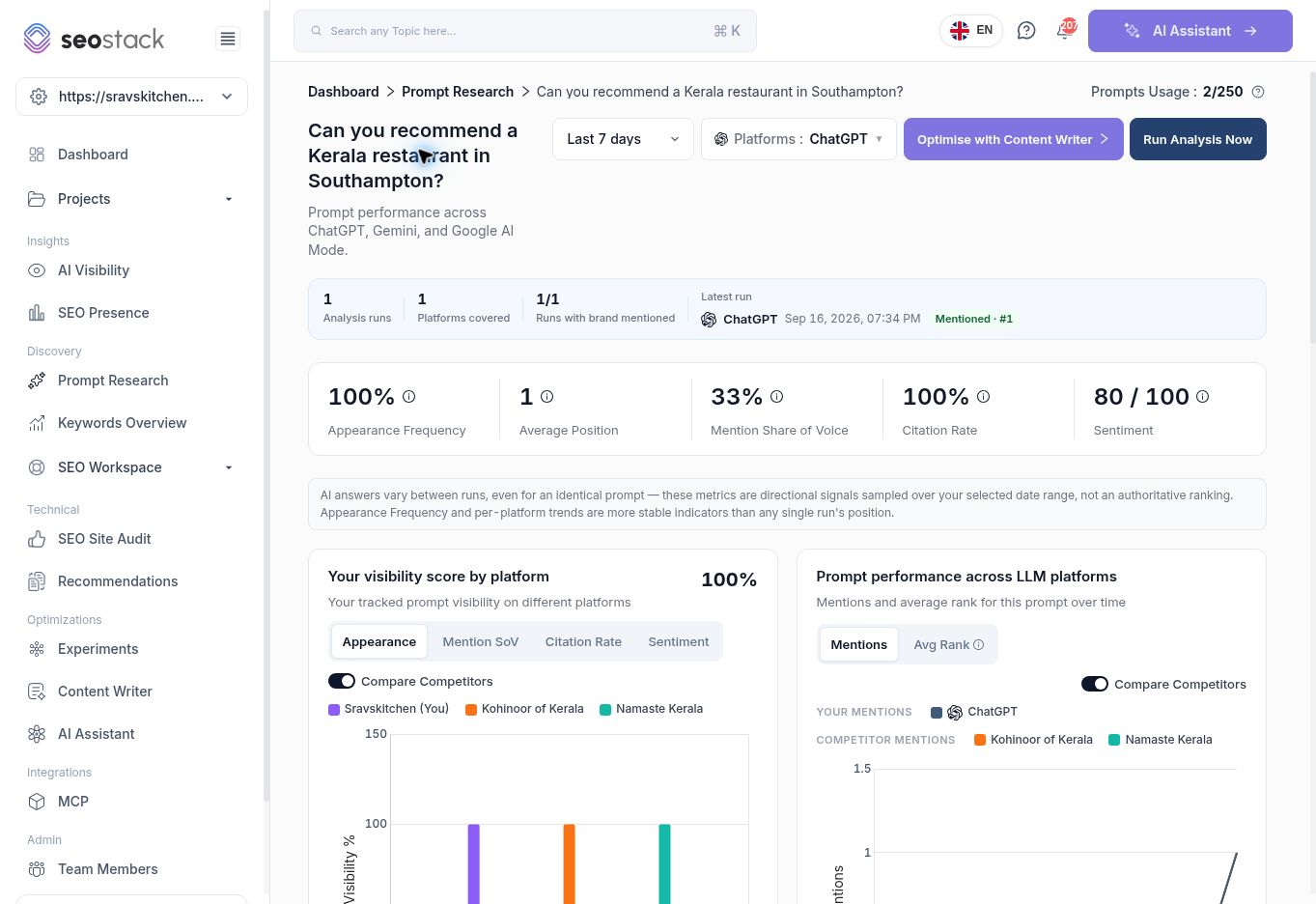Click Sravskitchen (You) purple legend swatch
Viewport: 1316px width, 904px height.
click(334, 710)
